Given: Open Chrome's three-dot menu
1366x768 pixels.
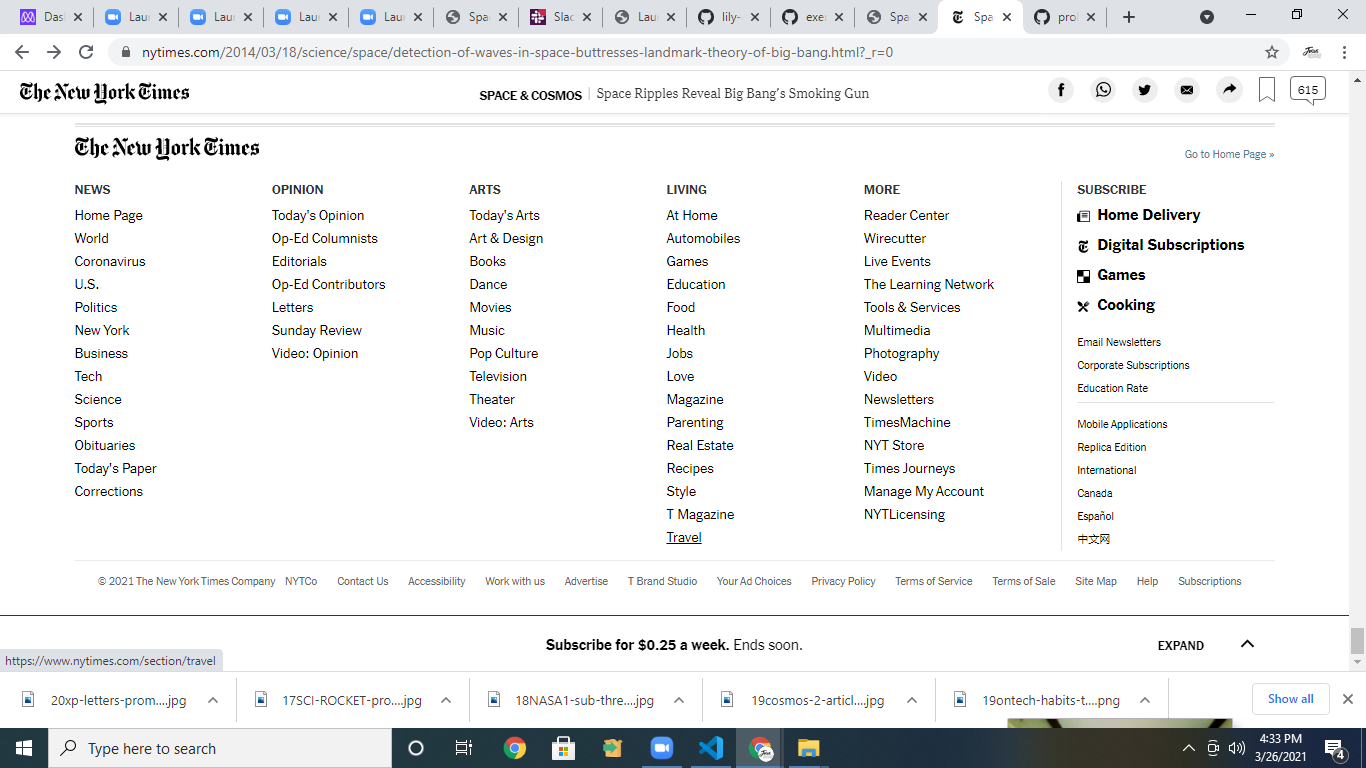Looking at the screenshot, I should [1343, 51].
